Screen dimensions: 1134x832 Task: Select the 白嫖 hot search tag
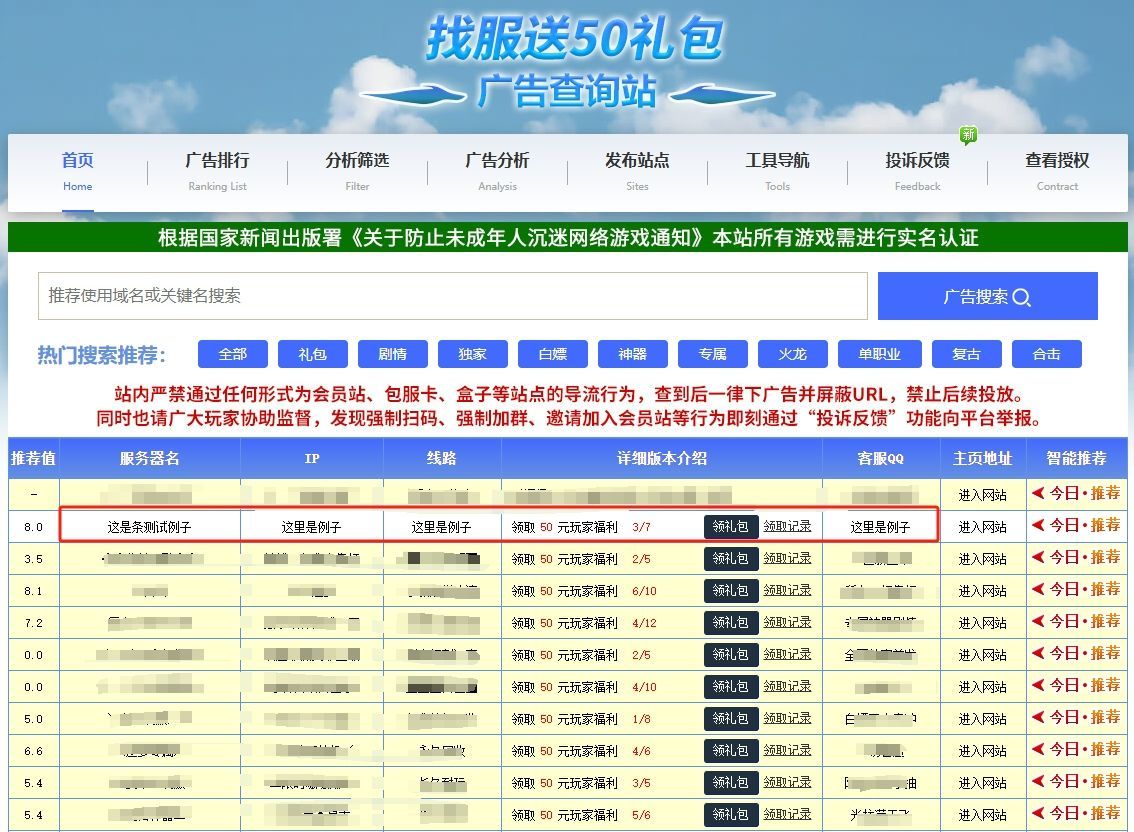point(553,354)
